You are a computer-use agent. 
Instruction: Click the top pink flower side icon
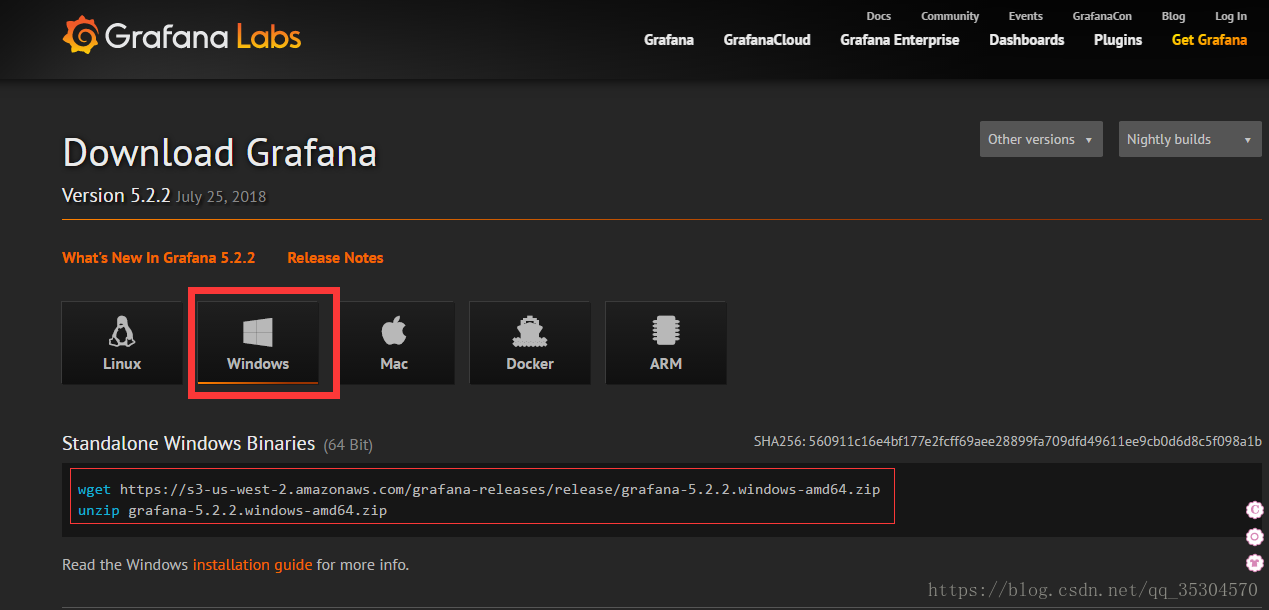[1255, 510]
